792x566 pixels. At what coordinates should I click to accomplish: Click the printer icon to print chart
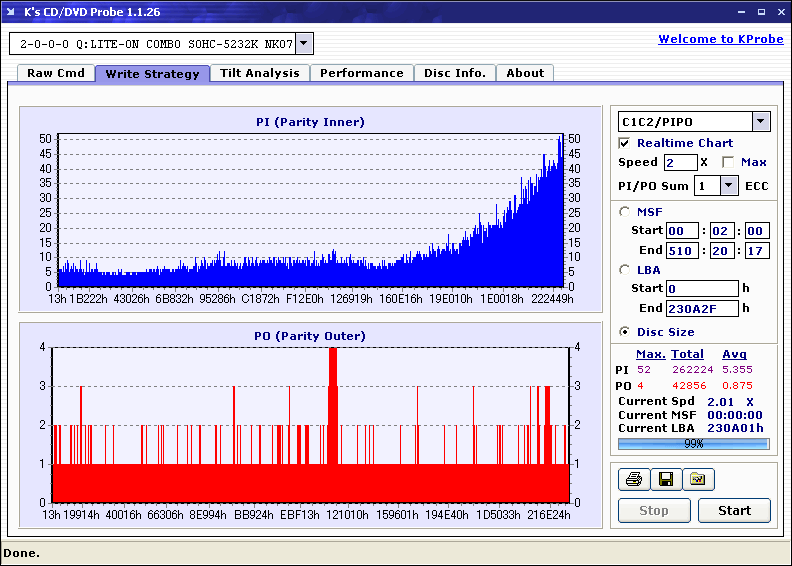coord(633,480)
